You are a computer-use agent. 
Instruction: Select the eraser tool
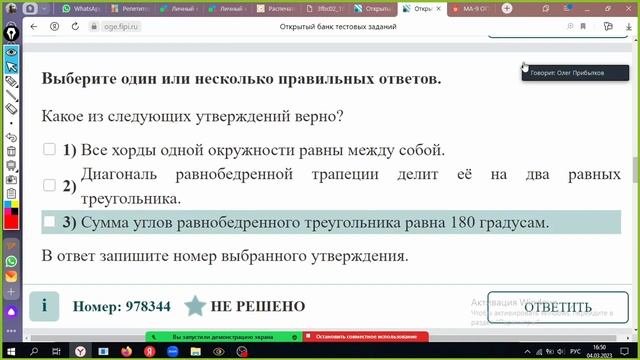[11, 109]
